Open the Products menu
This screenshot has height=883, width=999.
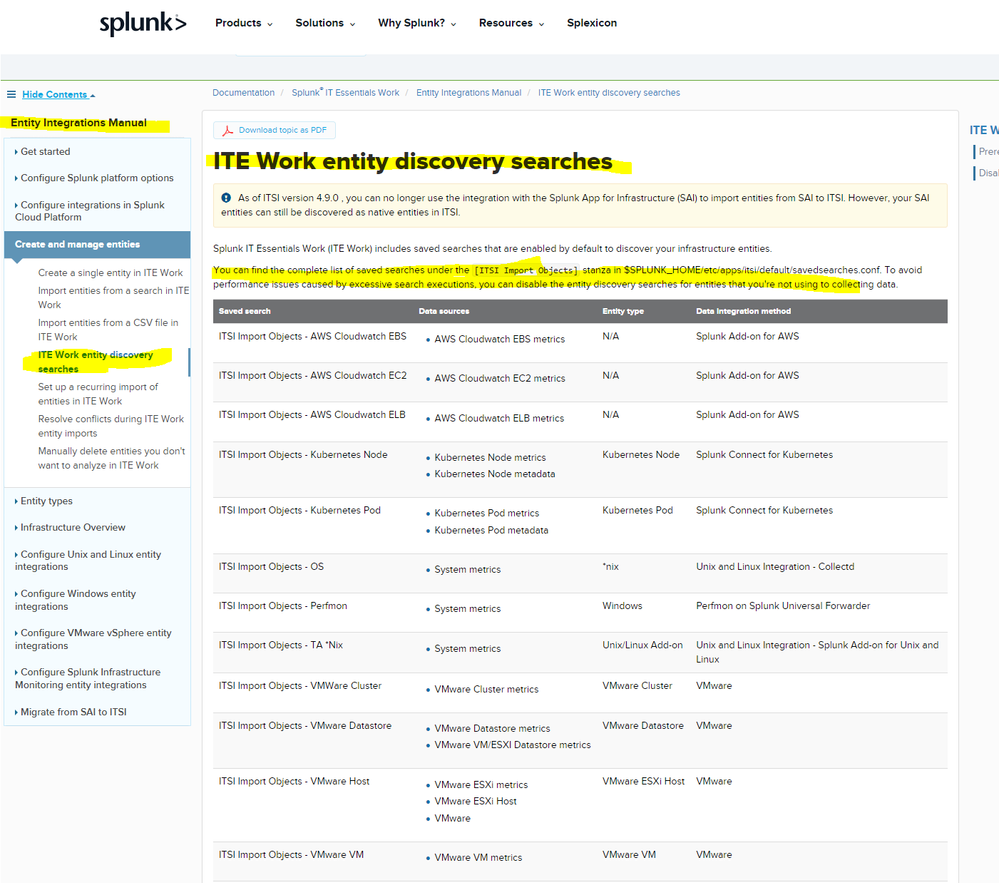pyautogui.click(x=244, y=23)
